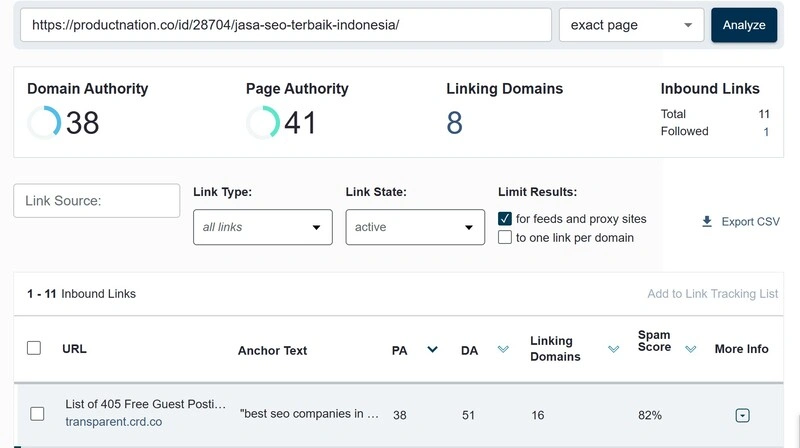The height and width of the screenshot is (448, 800).
Task: Click the Analyze button
Action: [744, 25]
